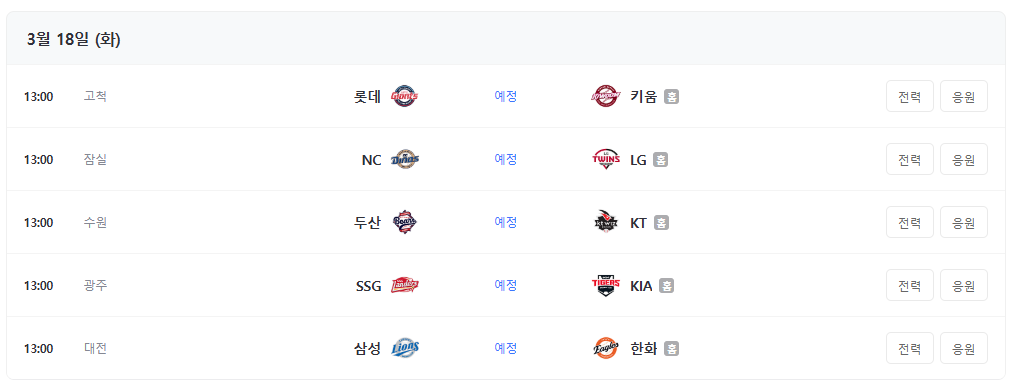Open 응원 for the NC vs LG game
Image resolution: width=1012 pixels, height=389 pixels.
pos(964,159)
